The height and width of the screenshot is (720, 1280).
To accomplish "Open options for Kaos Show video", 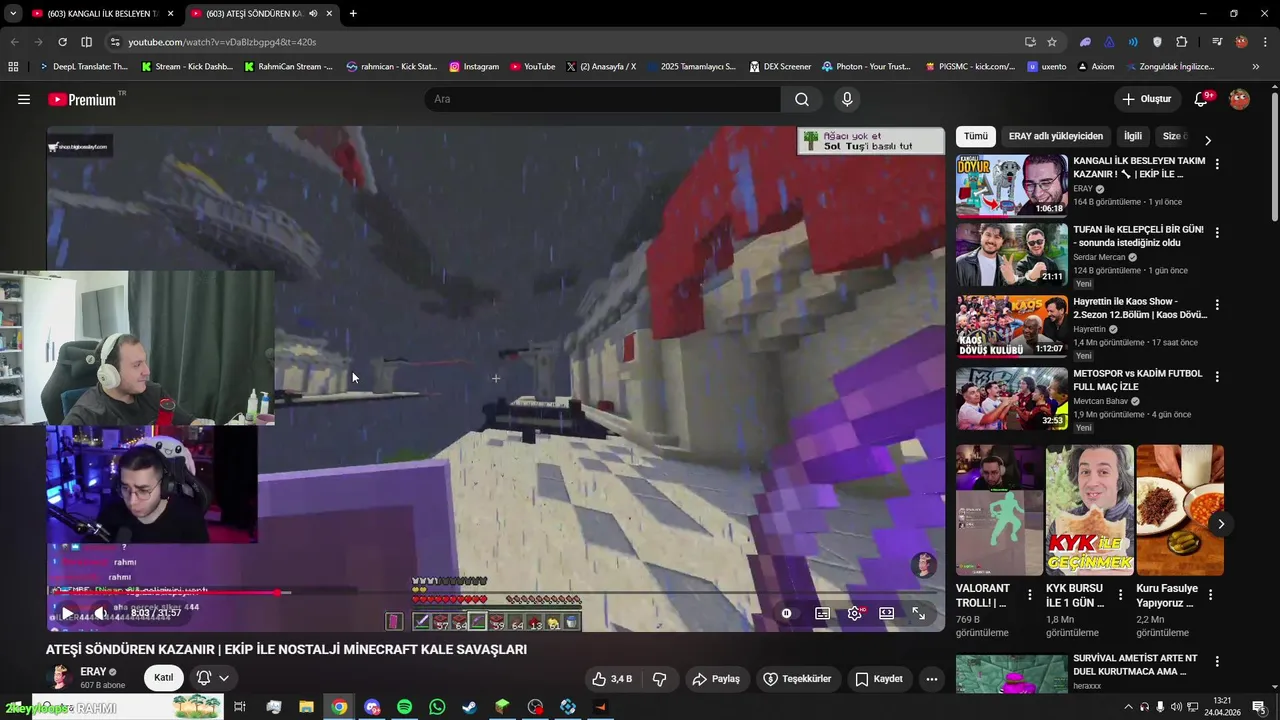I will point(1217,305).
